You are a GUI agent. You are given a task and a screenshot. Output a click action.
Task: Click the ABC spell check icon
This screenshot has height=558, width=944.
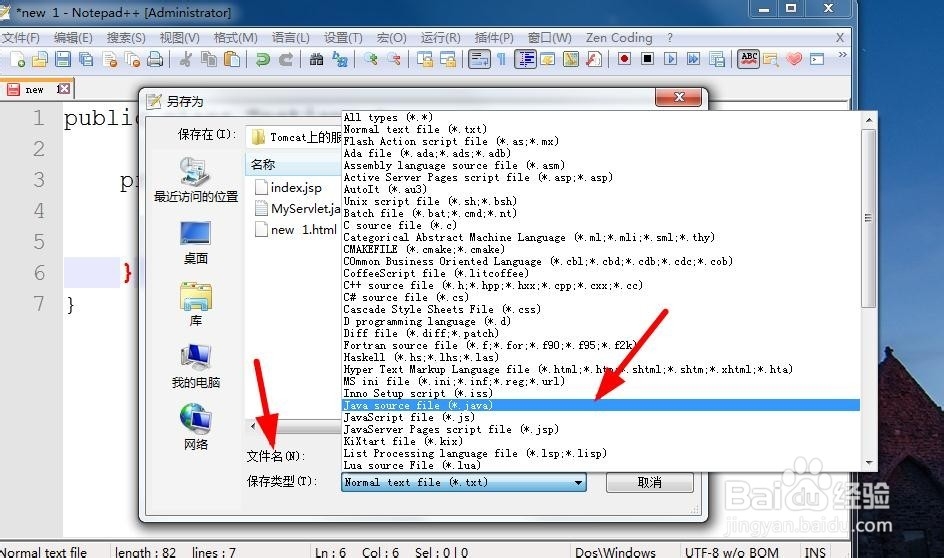(748, 59)
